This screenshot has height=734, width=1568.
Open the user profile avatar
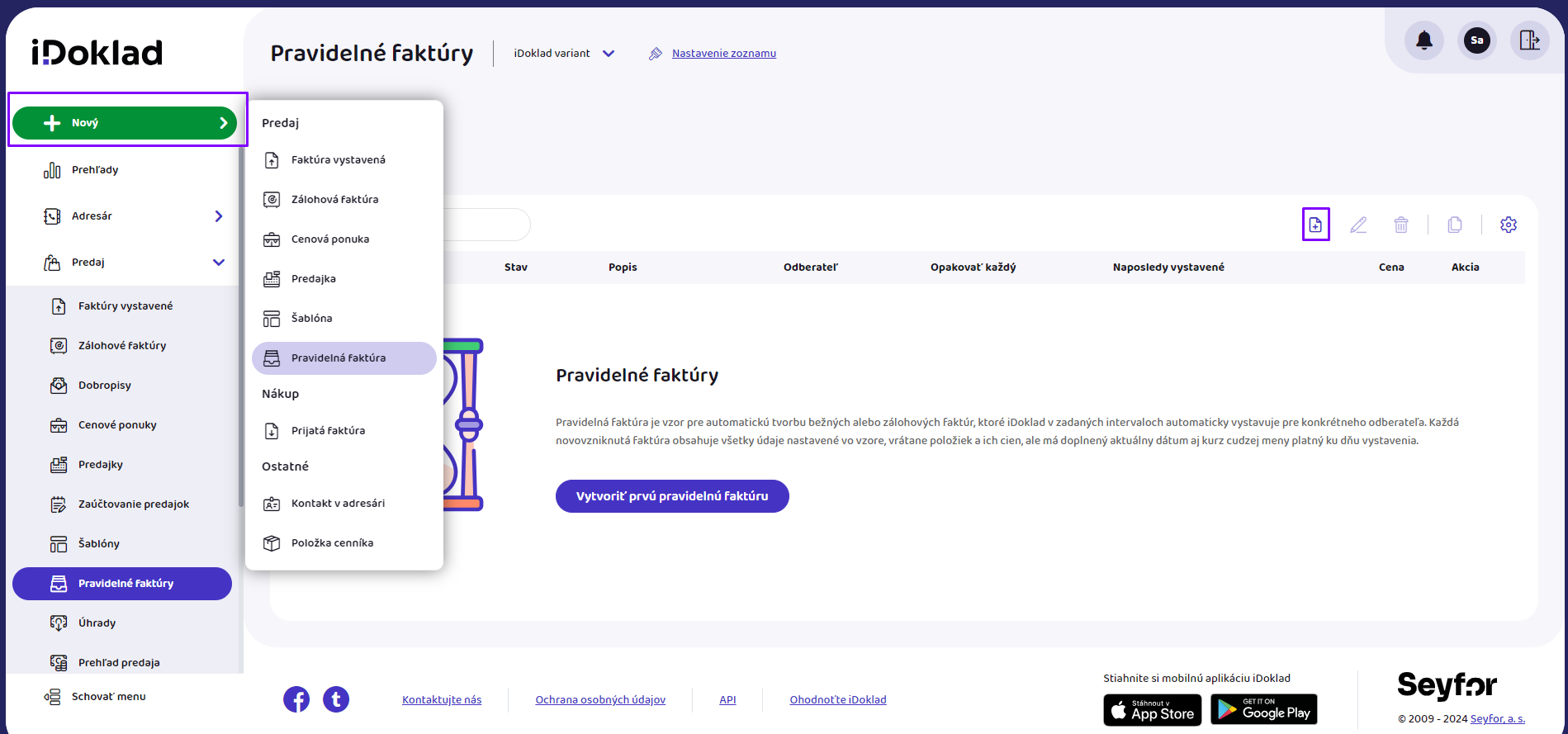[x=1476, y=40]
